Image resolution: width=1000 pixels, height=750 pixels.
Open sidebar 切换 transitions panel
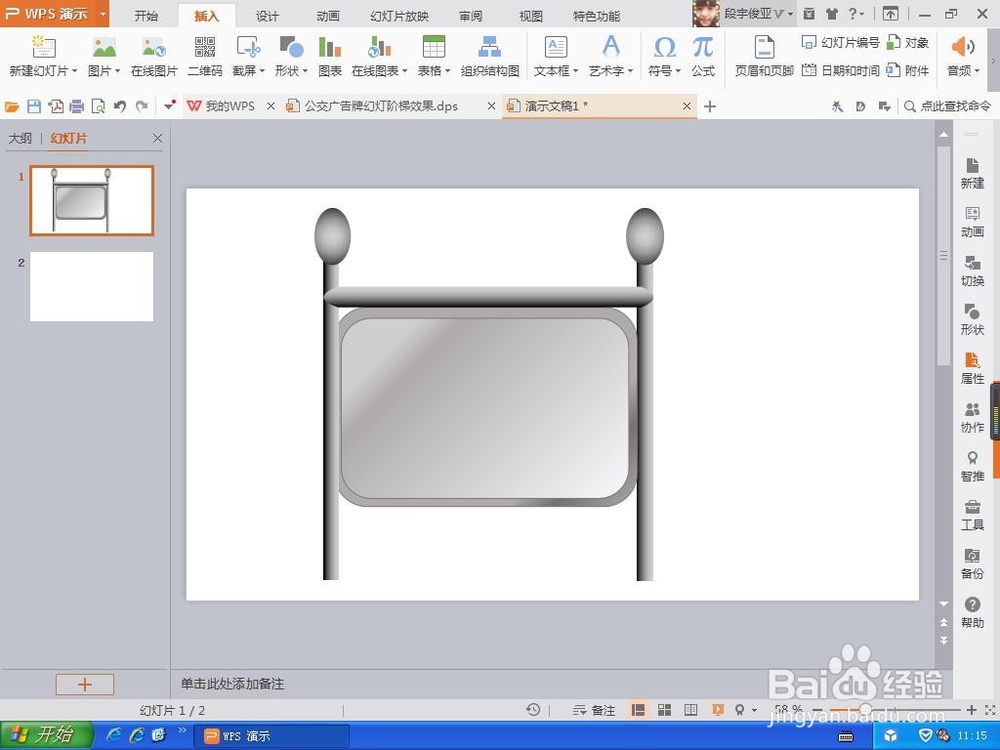tap(972, 270)
